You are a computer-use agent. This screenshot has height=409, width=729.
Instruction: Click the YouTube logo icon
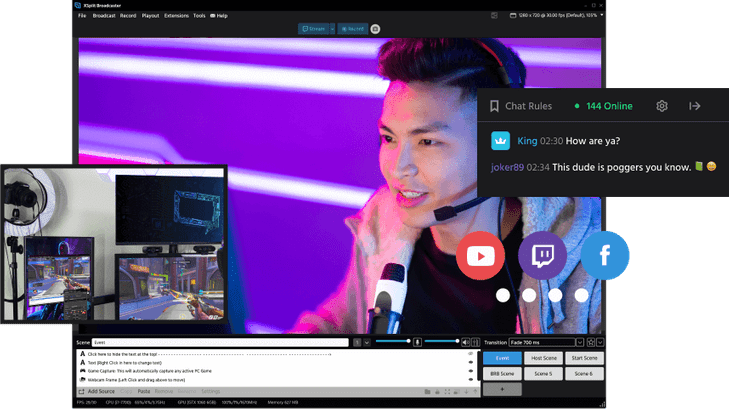[x=480, y=256]
